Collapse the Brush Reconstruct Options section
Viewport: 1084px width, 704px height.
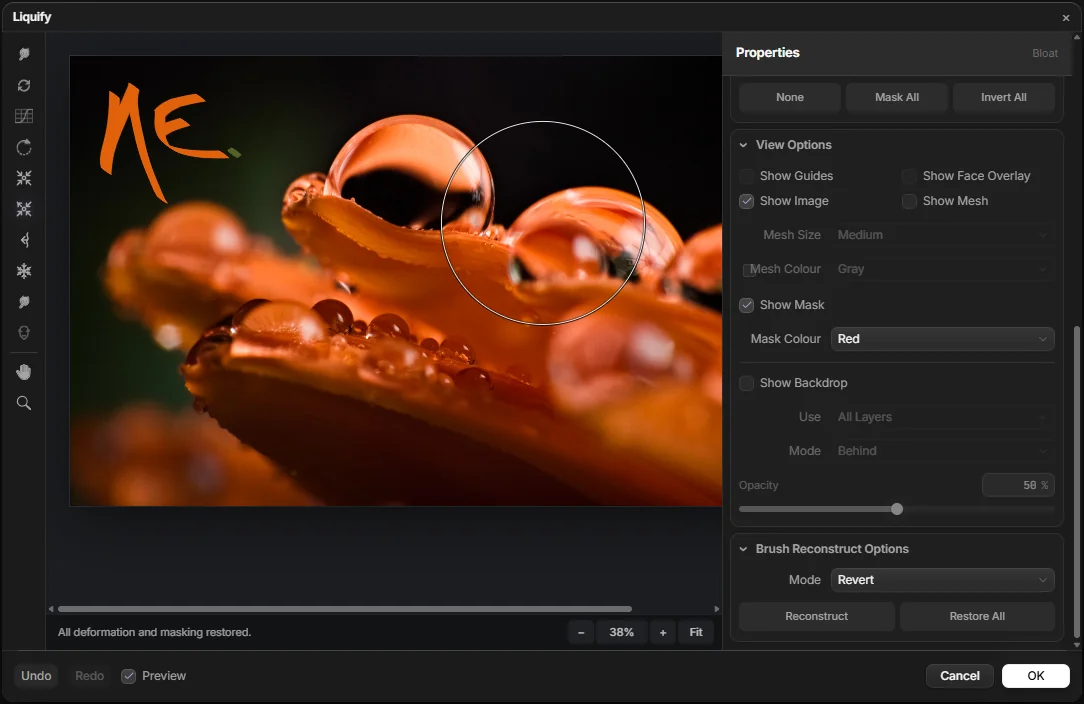pos(743,549)
